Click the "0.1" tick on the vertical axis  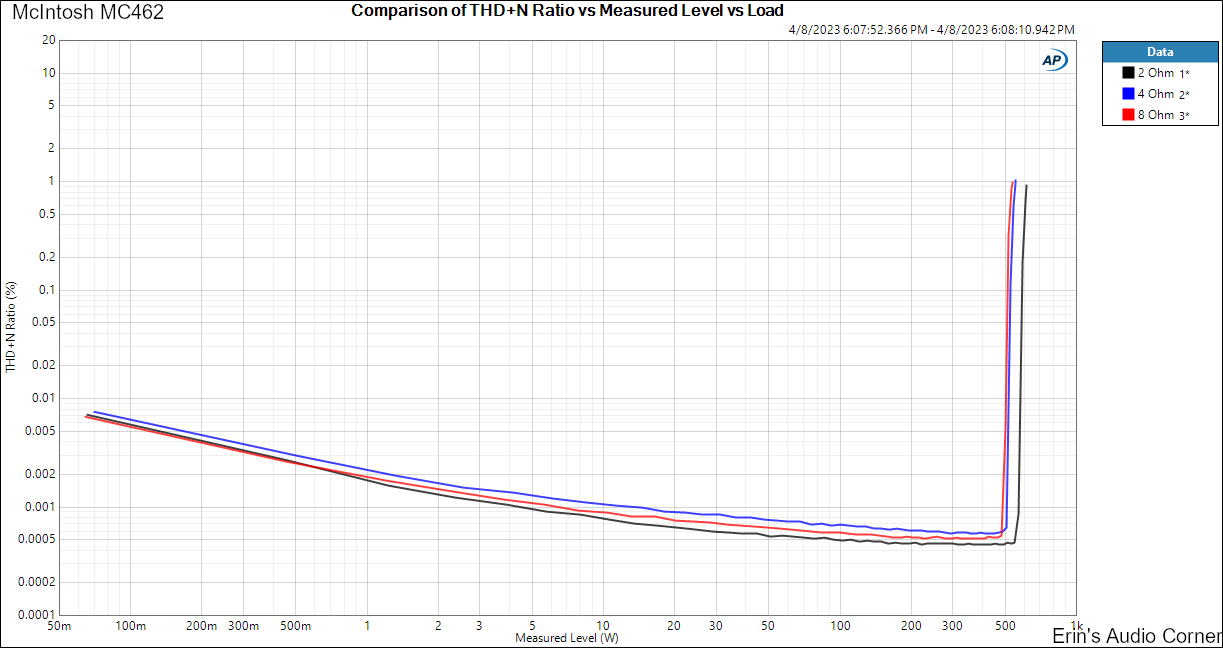(47, 290)
